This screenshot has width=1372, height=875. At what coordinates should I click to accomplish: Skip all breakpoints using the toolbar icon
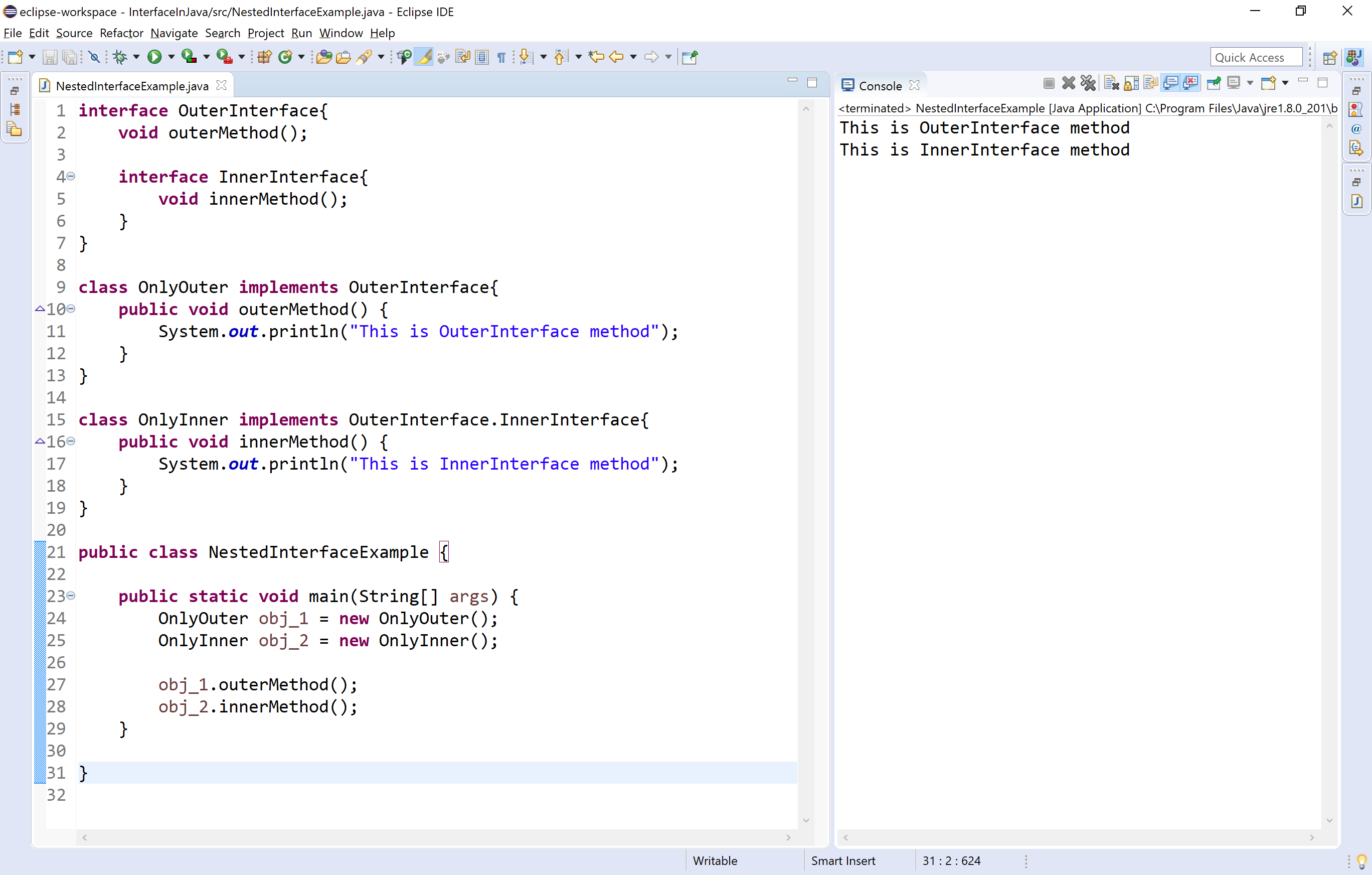tap(94, 57)
